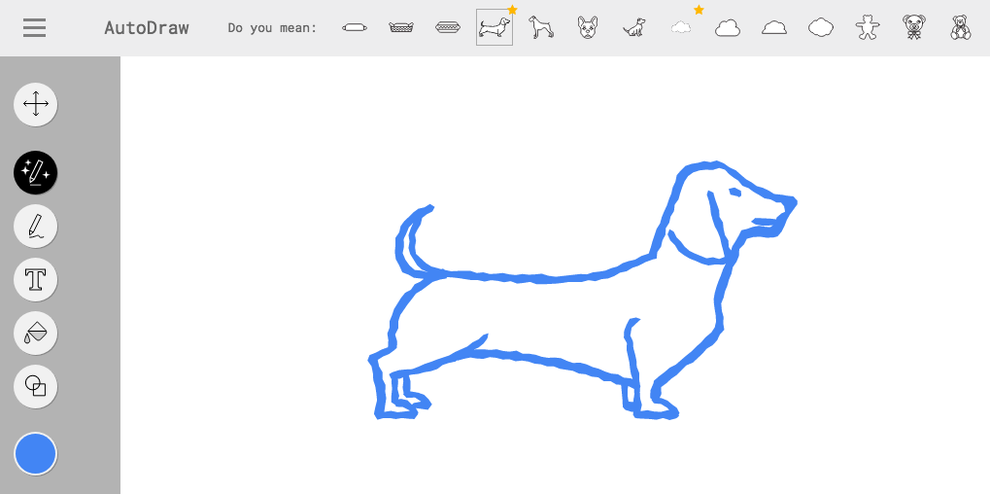Pick the bear with bow tie suggestion

pyautogui.click(x=914, y=28)
